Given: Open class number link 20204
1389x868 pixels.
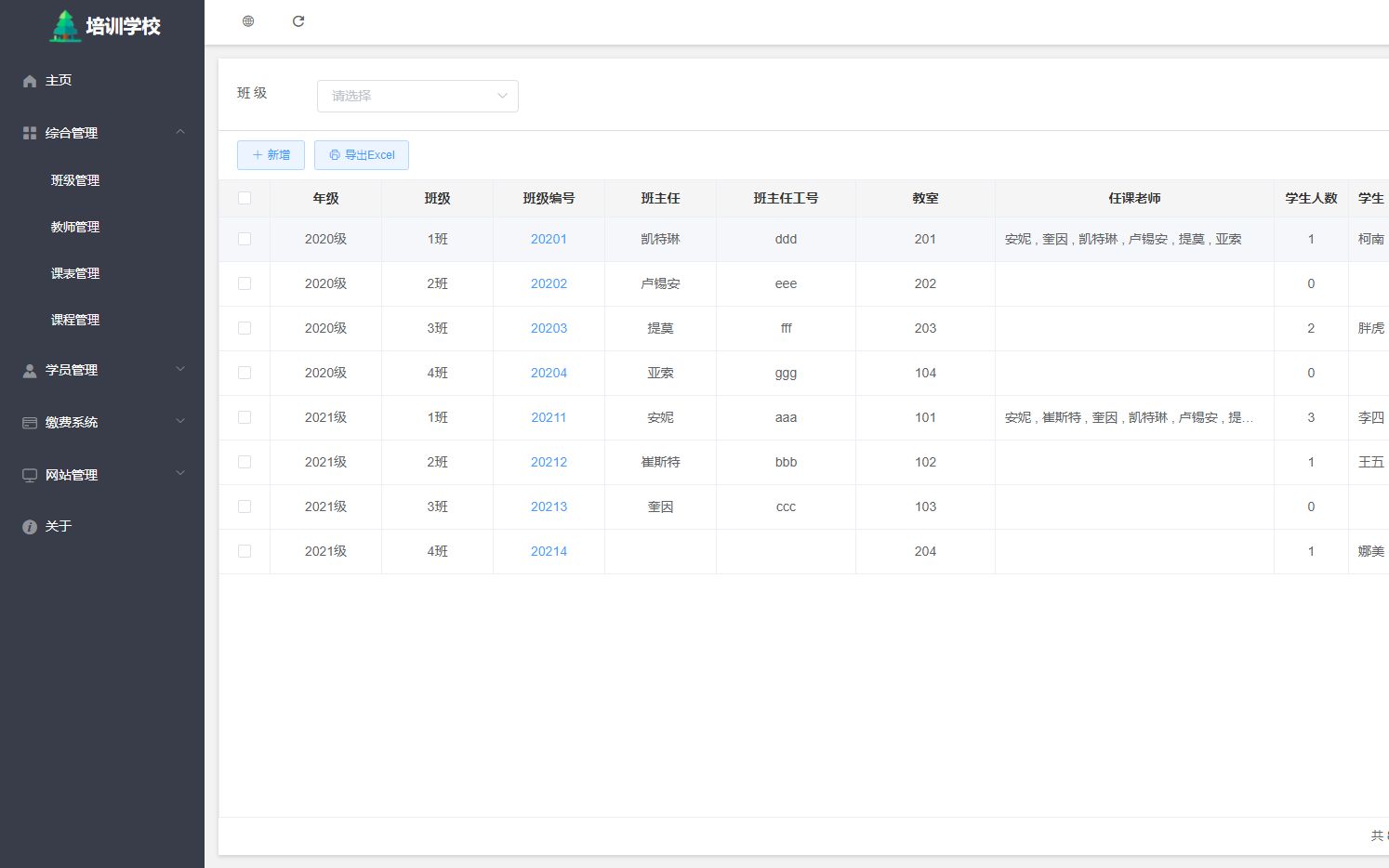Looking at the screenshot, I should (549, 373).
